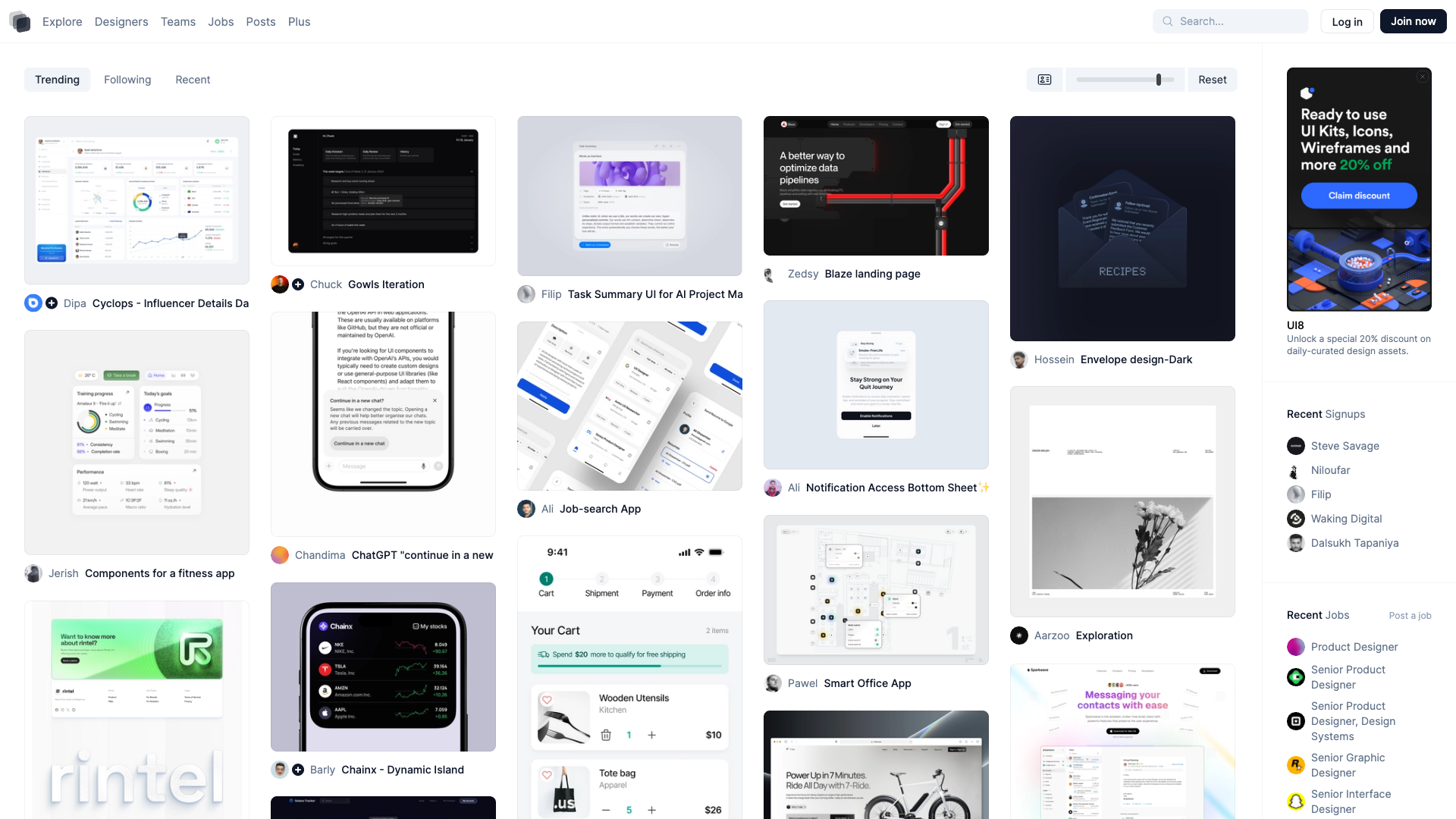1456x819 pixels.
Task: Click the grid layout toggle icon
Action: click(1045, 80)
